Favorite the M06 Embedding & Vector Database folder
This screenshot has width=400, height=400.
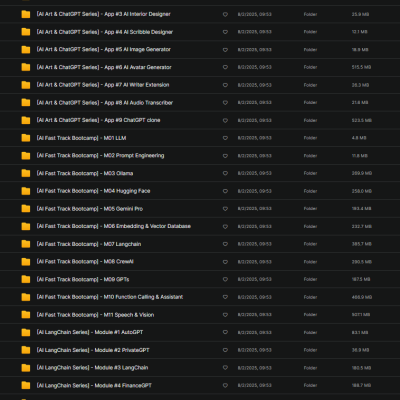coord(225,226)
